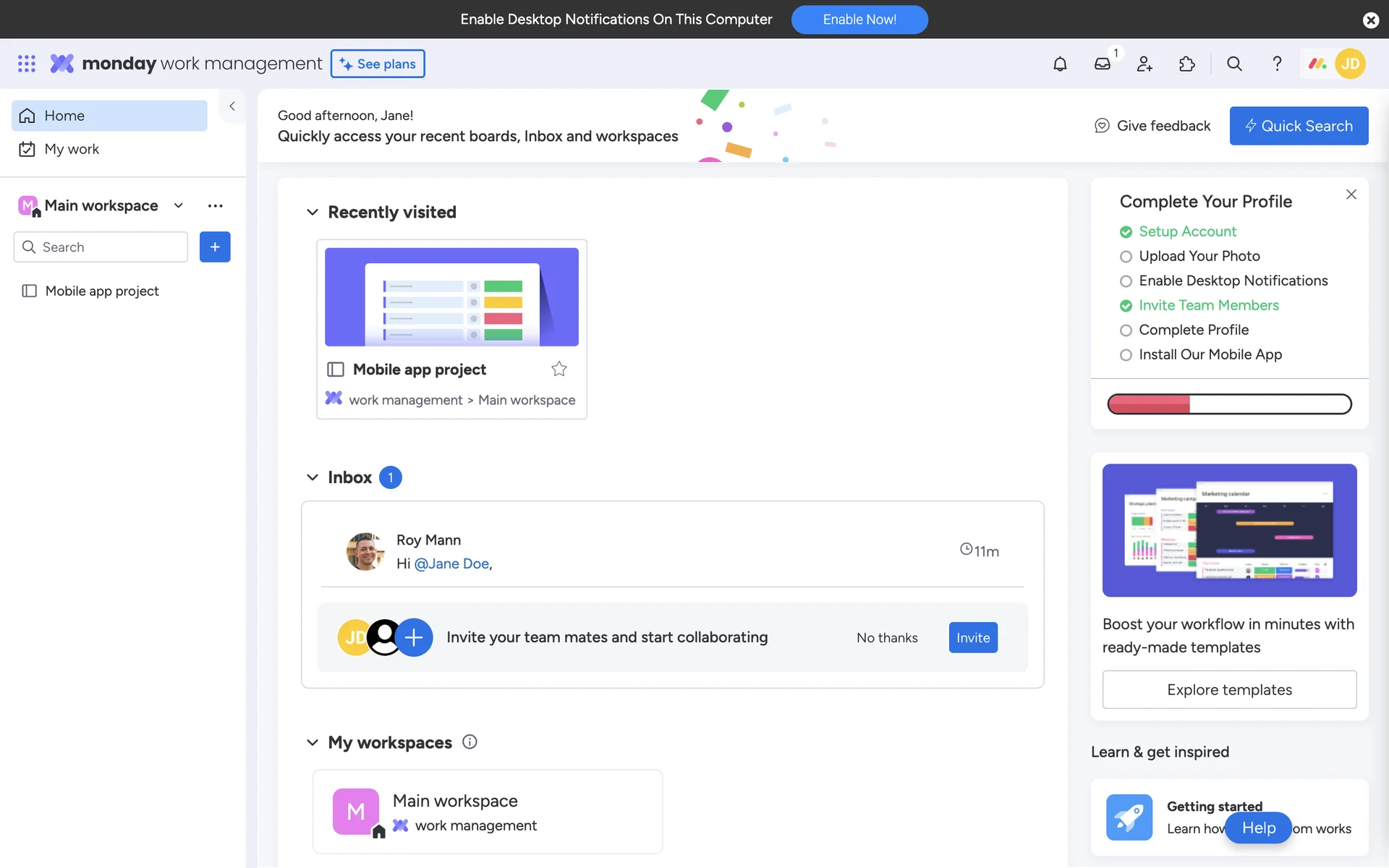Click the Explore templates button
The image size is (1389, 868).
[x=1229, y=689]
